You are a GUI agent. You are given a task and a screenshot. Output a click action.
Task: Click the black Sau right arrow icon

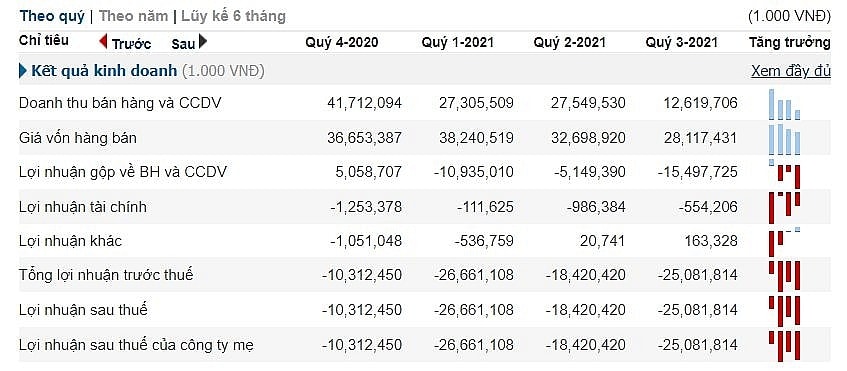pos(203,41)
